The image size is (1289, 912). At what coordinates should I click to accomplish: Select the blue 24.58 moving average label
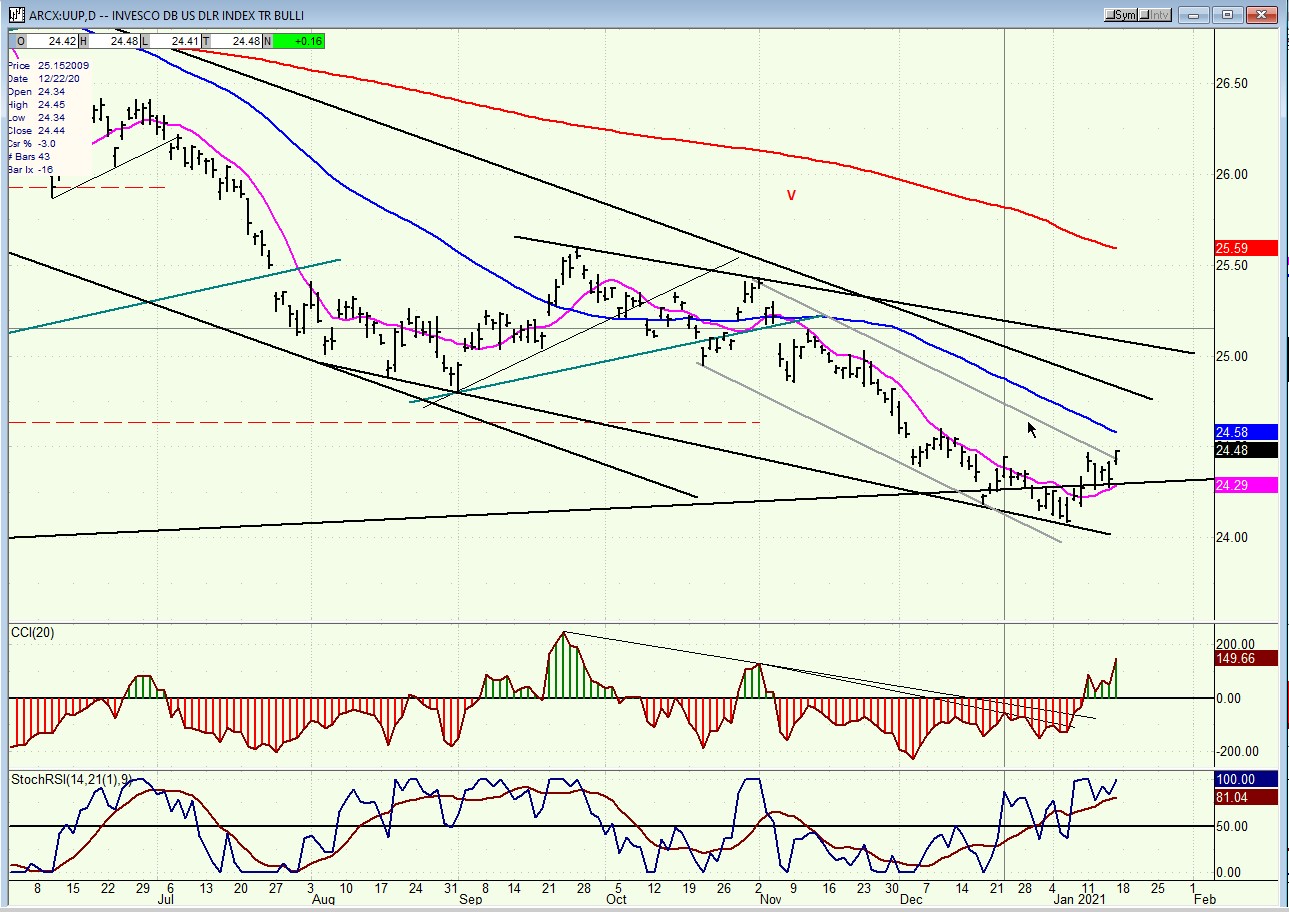[x=1244, y=433]
